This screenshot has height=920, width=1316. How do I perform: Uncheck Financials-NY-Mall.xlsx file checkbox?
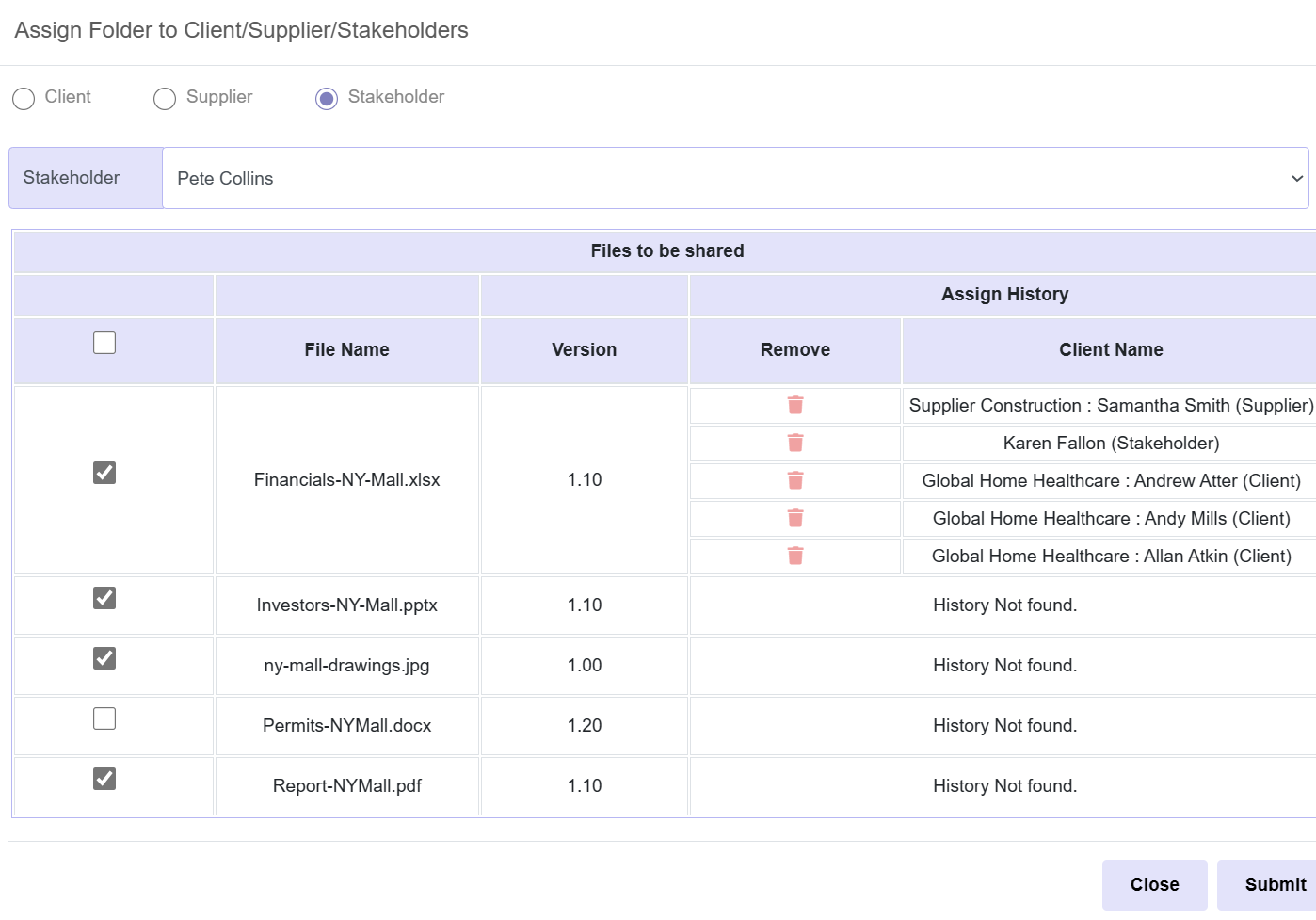[104, 473]
